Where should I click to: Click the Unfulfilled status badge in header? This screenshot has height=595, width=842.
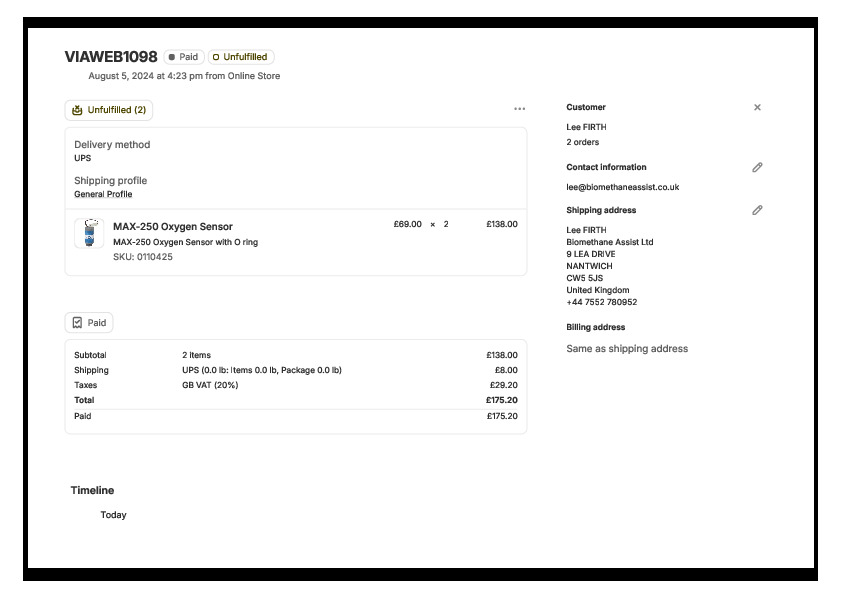point(240,57)
